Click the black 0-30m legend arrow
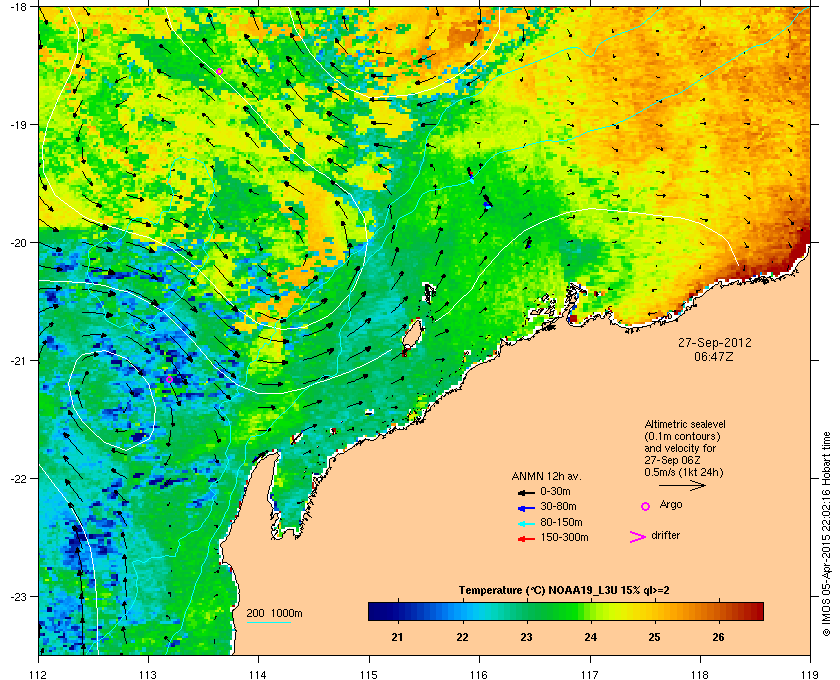This screenshot has height=680, width=840. pyautogui.click(x=527, y=492)
